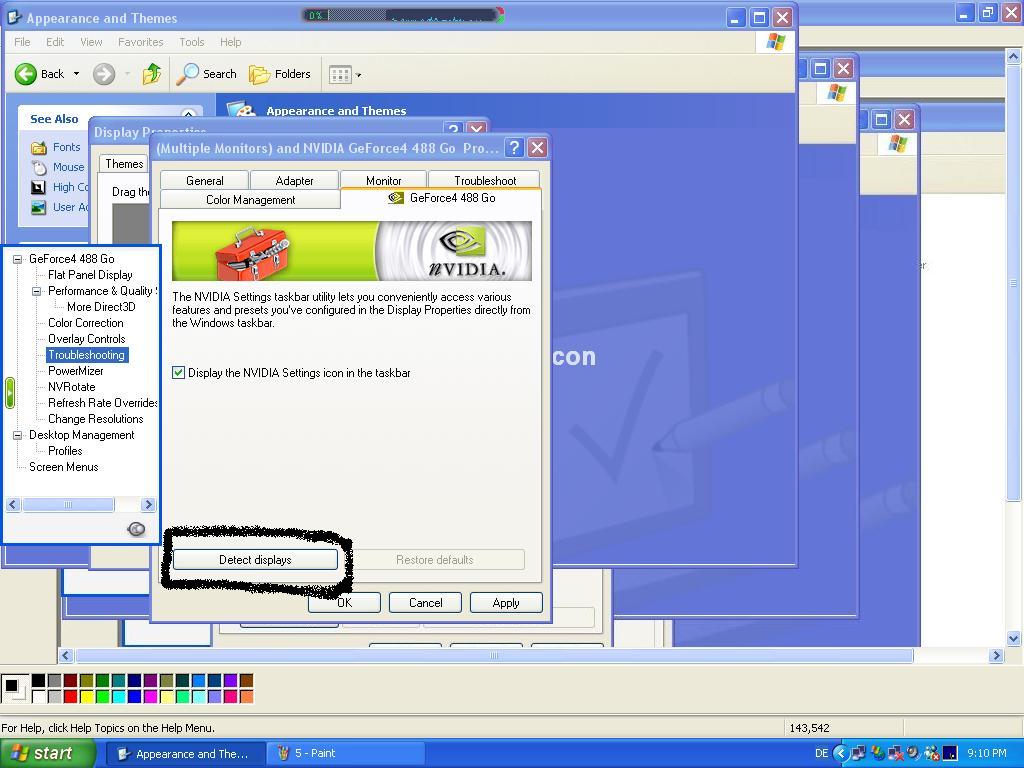Switch to the General tab
This screenshot has width=1024, height=768.
pyautogui.click(x=204, y=180)
